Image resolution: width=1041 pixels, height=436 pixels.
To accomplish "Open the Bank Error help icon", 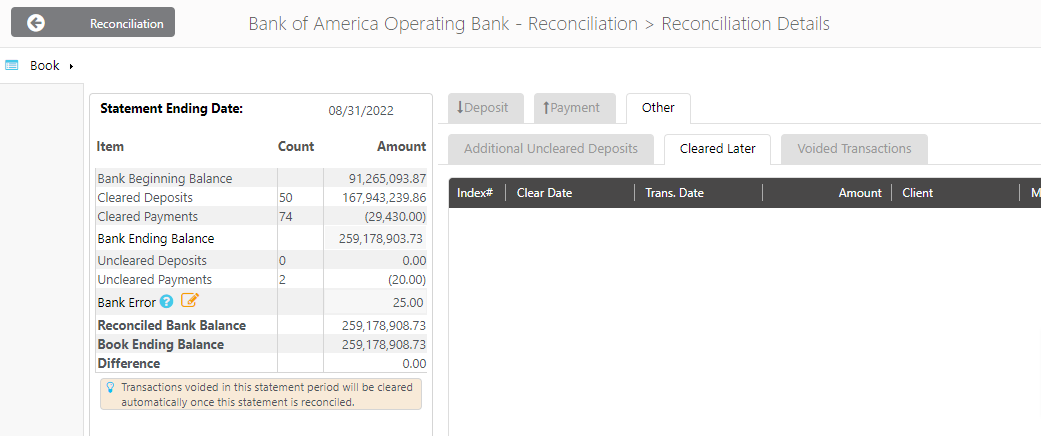I will [x=167, y=301].
